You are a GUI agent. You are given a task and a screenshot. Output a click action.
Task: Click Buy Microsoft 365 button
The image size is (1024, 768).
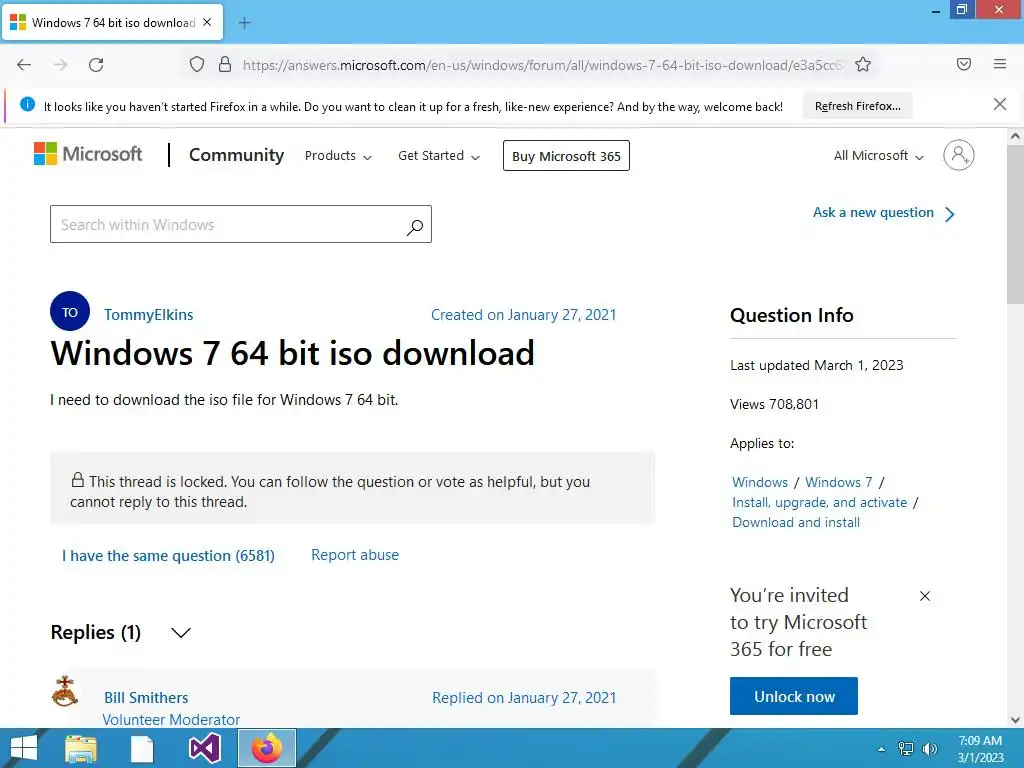tap(566, 156)
